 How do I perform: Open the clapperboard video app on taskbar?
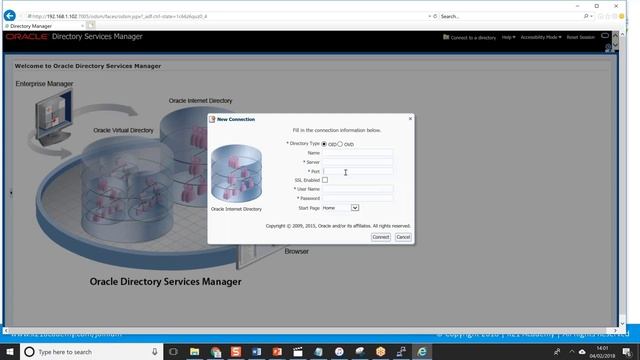(x=298, y=352)
